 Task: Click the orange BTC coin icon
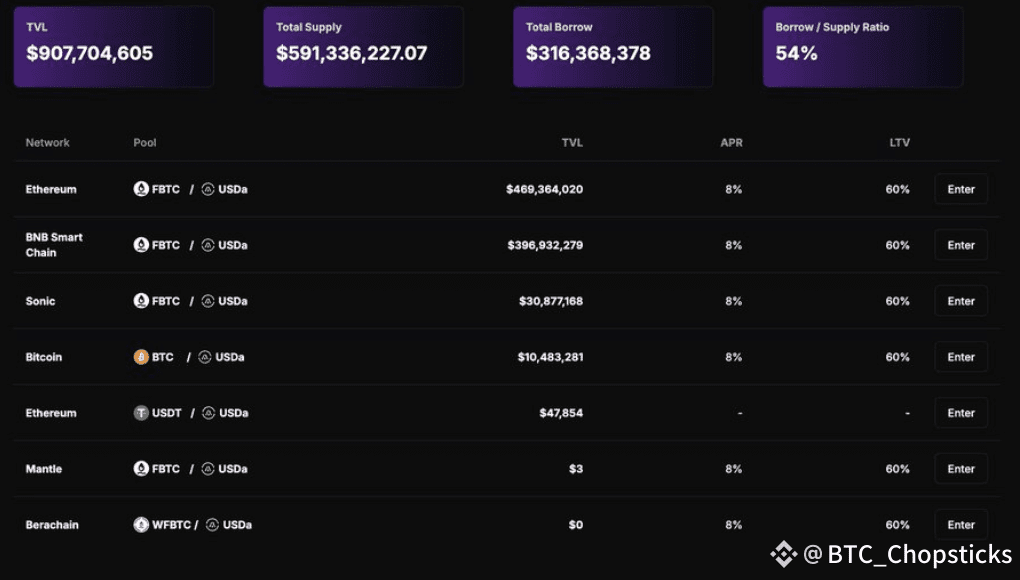pyautogui.click(x=141, y=357)
